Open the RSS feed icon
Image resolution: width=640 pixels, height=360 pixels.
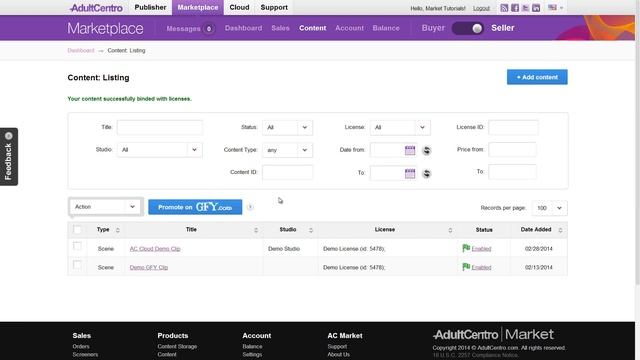click(x=504, y=8)
